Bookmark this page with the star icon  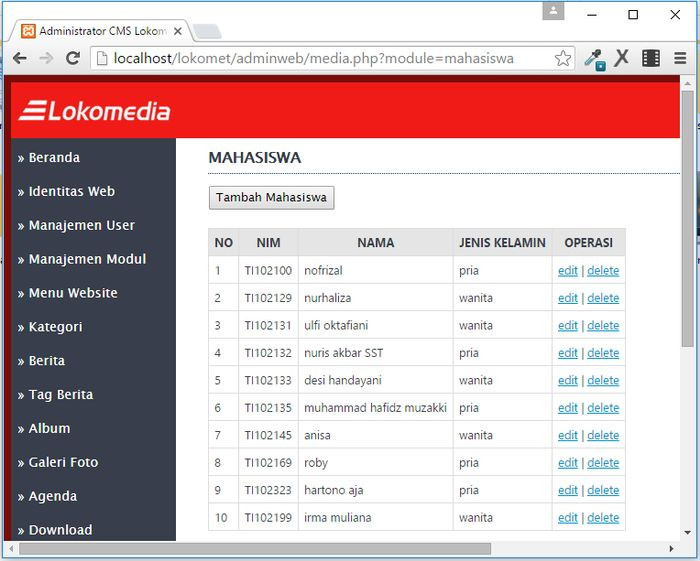coord(563,58)
